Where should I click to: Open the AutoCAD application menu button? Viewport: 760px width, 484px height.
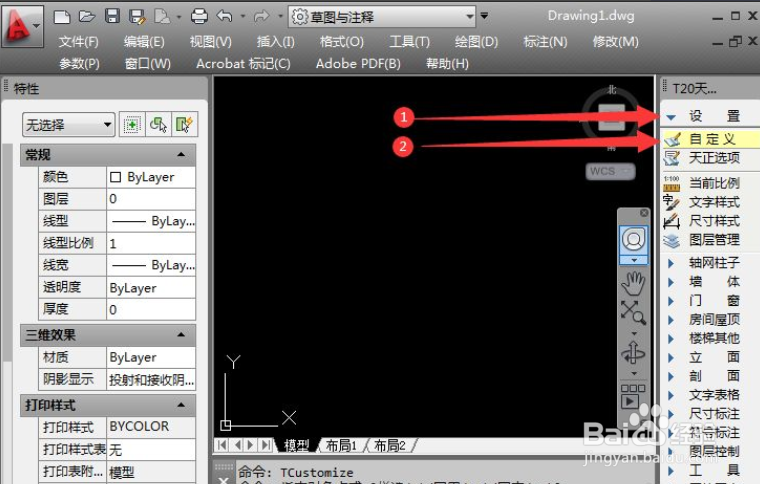(22, 26)
